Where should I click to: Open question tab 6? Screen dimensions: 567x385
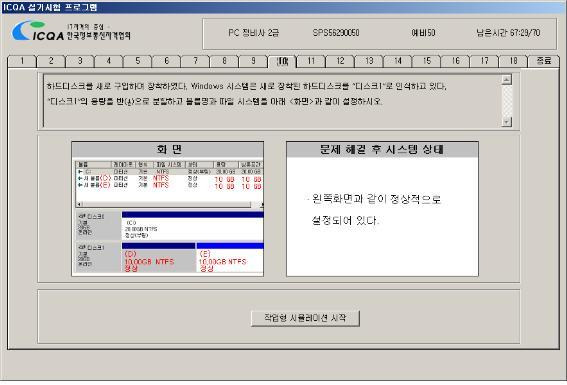167,61
